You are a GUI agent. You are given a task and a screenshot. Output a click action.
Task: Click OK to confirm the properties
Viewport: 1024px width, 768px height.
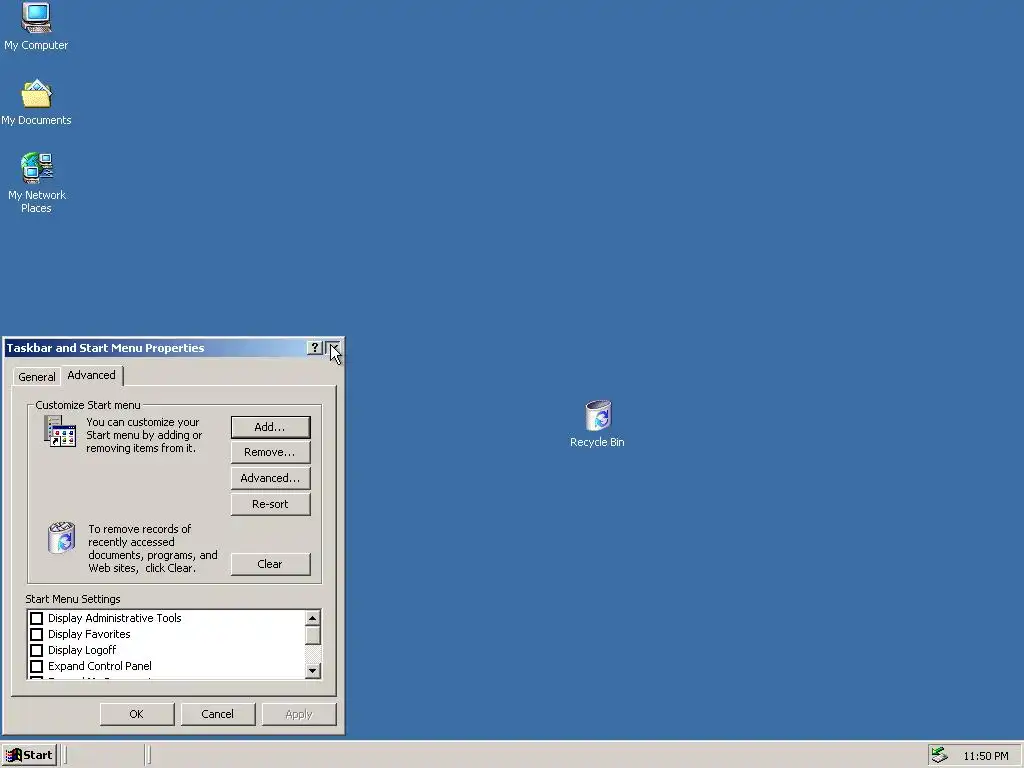tap(137, 714)
